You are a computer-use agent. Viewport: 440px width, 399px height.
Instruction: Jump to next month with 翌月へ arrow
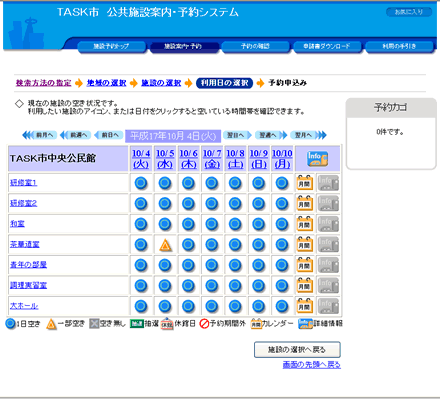point(308,135)
